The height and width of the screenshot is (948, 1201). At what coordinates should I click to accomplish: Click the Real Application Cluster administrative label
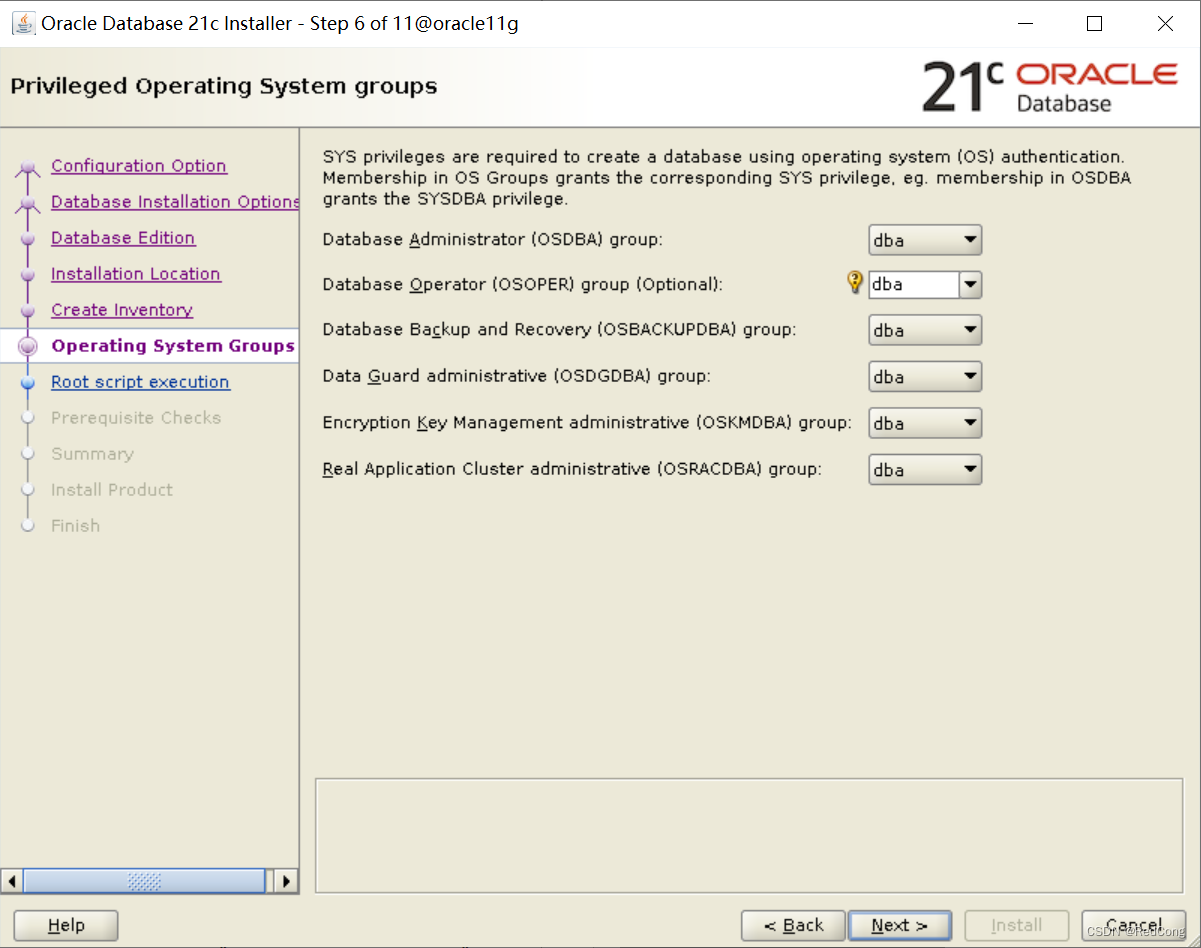coord(572,470)
